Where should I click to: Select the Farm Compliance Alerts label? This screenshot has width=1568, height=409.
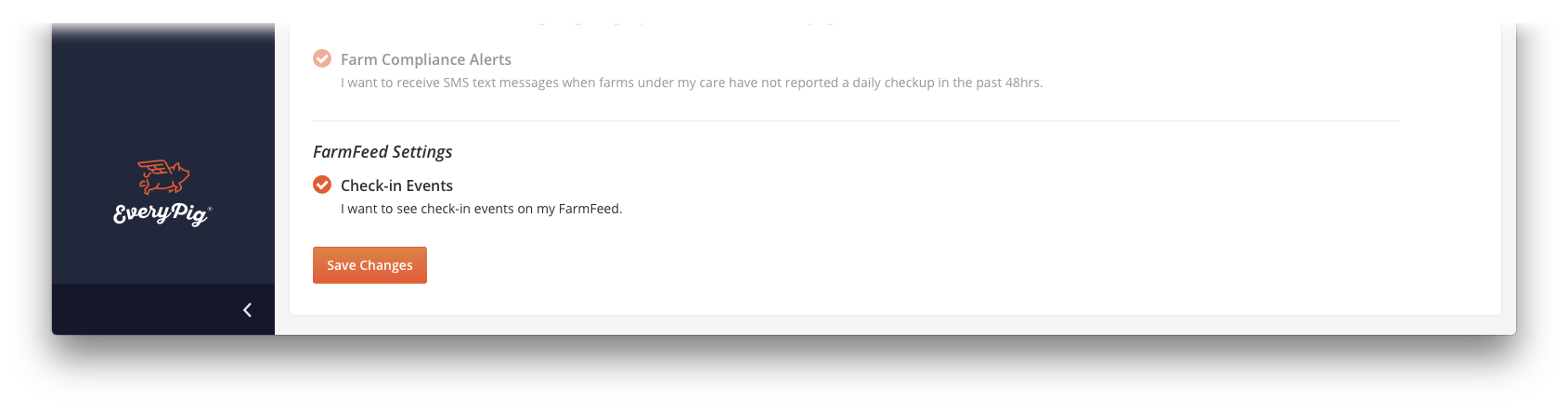[426, 59]
